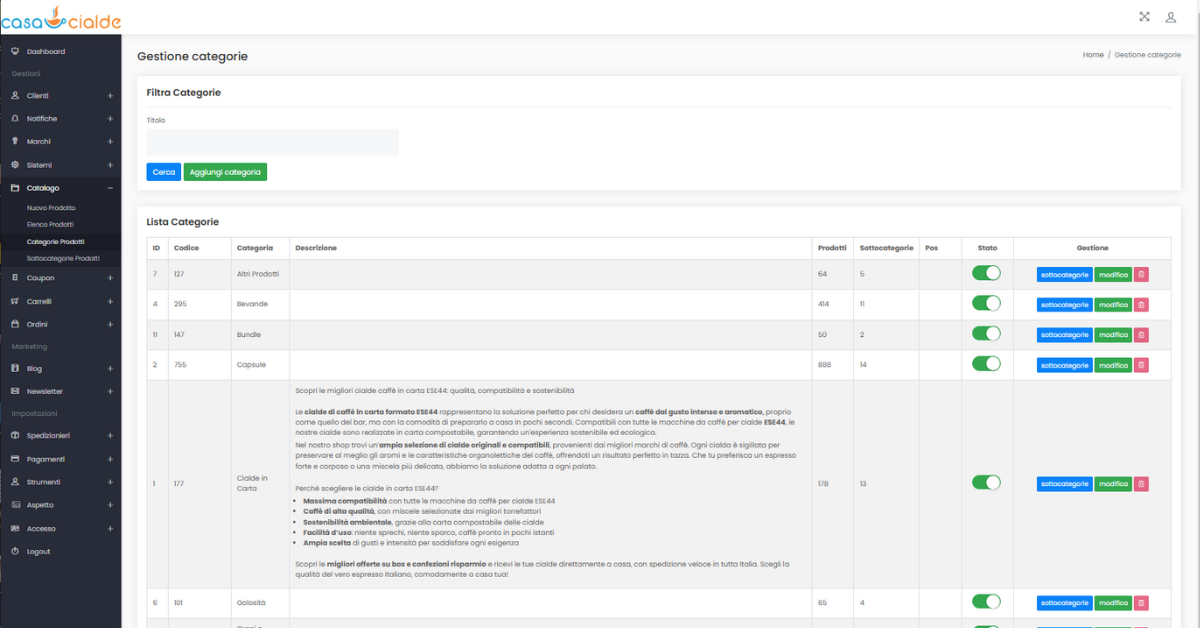Expand the Coupon menu plus sign
1200x628 pixels.
click(x=110, y=278)
